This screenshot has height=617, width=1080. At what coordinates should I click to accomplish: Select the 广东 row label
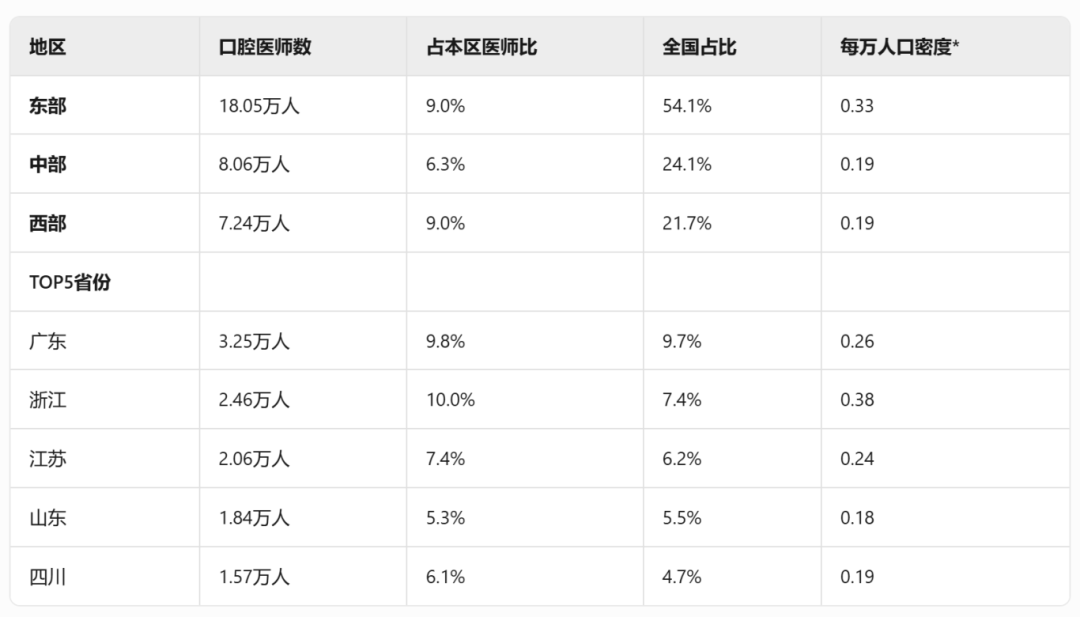pyautogui.click(x=48, y=342)
